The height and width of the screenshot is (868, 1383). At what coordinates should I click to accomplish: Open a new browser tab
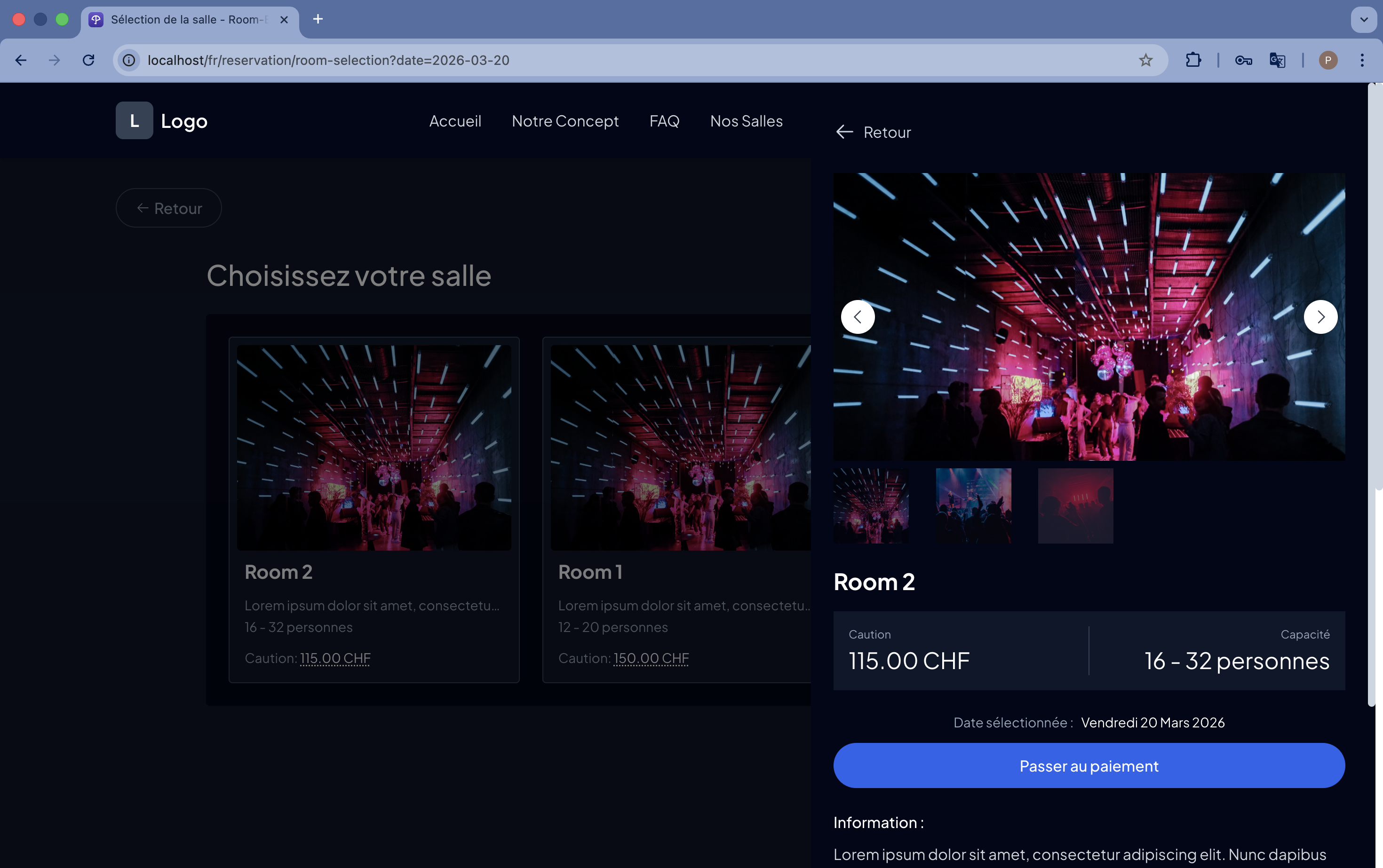(x=318, y=20)
